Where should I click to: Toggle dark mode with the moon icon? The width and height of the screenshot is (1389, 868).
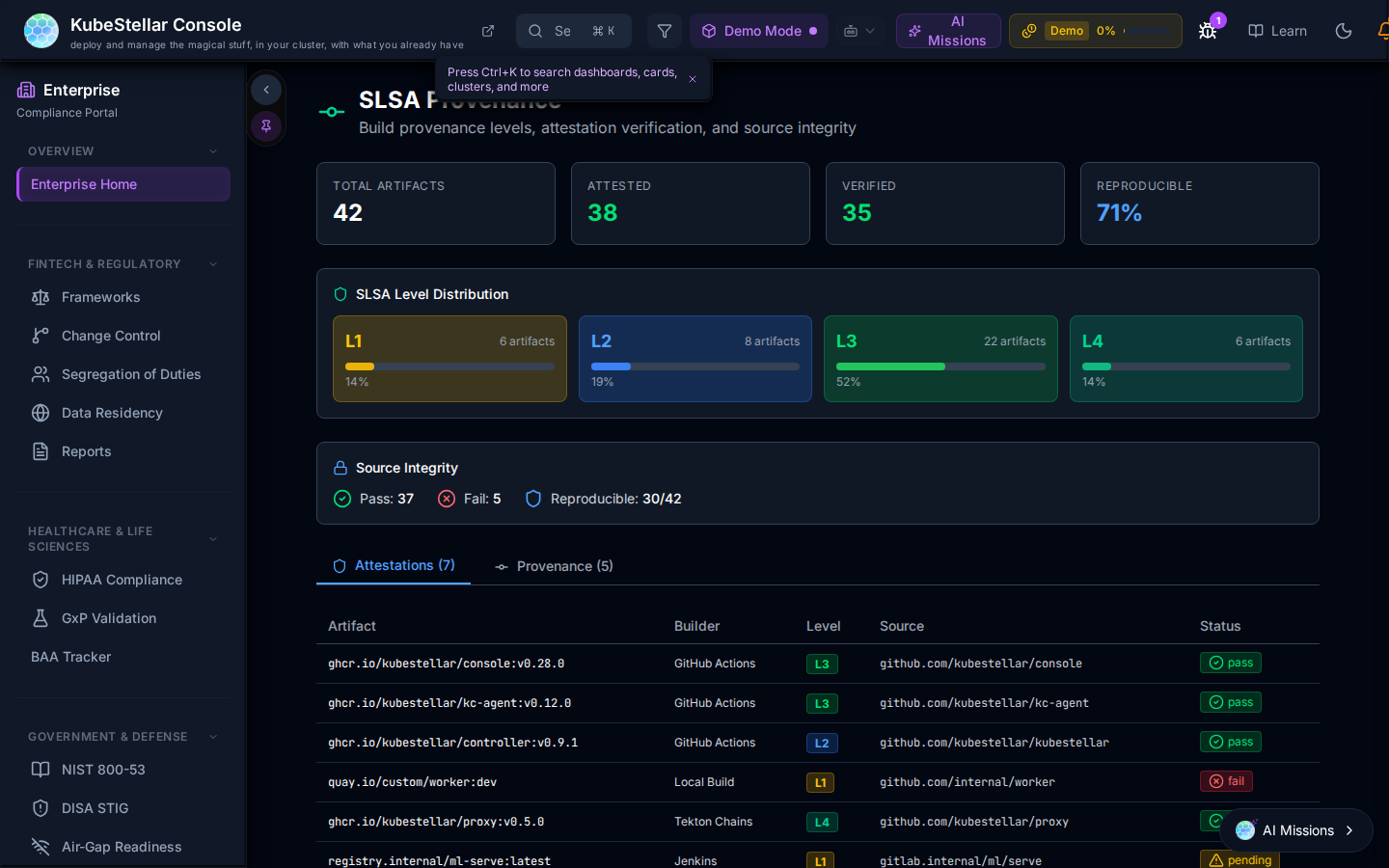[1343, 31]
